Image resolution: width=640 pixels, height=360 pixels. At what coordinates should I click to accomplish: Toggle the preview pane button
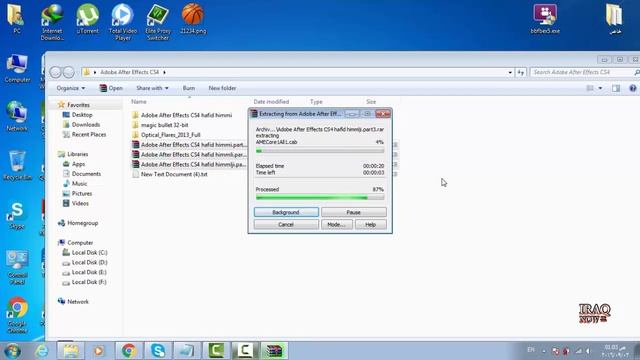(616, 88)
